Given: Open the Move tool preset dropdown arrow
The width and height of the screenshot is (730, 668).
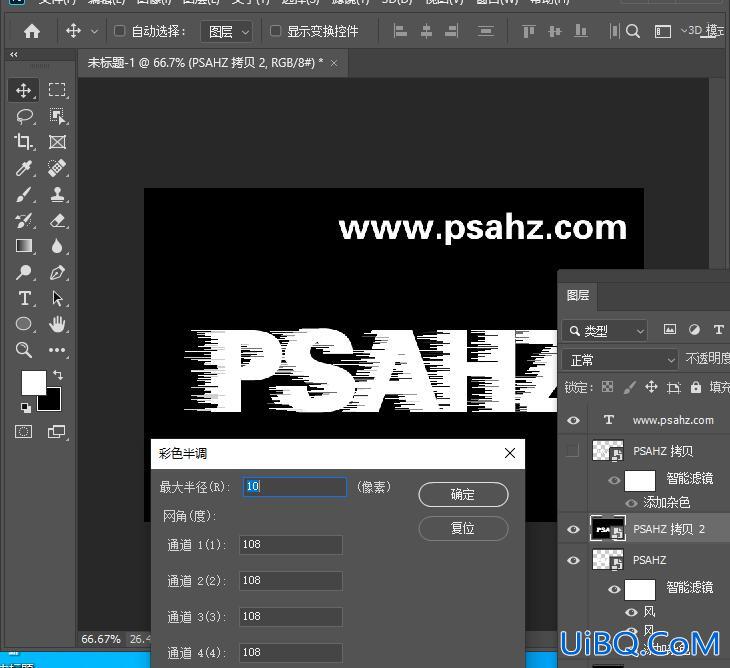Looking at the screenshot, I should click(x=94, y=32).
